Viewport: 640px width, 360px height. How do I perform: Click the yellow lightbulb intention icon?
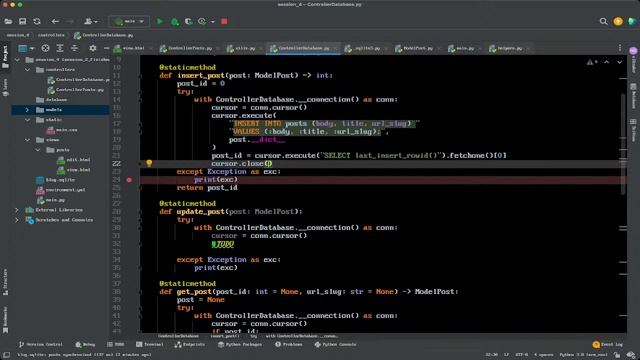pos(149,163)
